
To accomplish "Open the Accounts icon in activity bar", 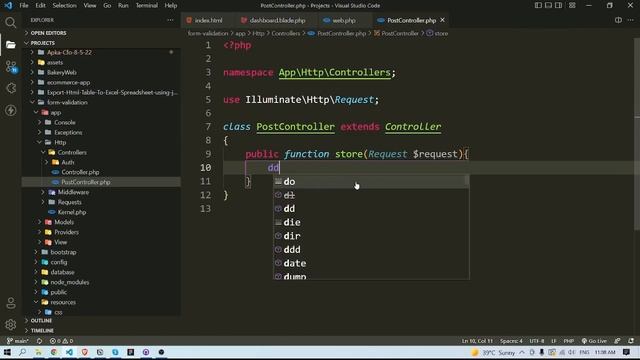I will point(11,303).
